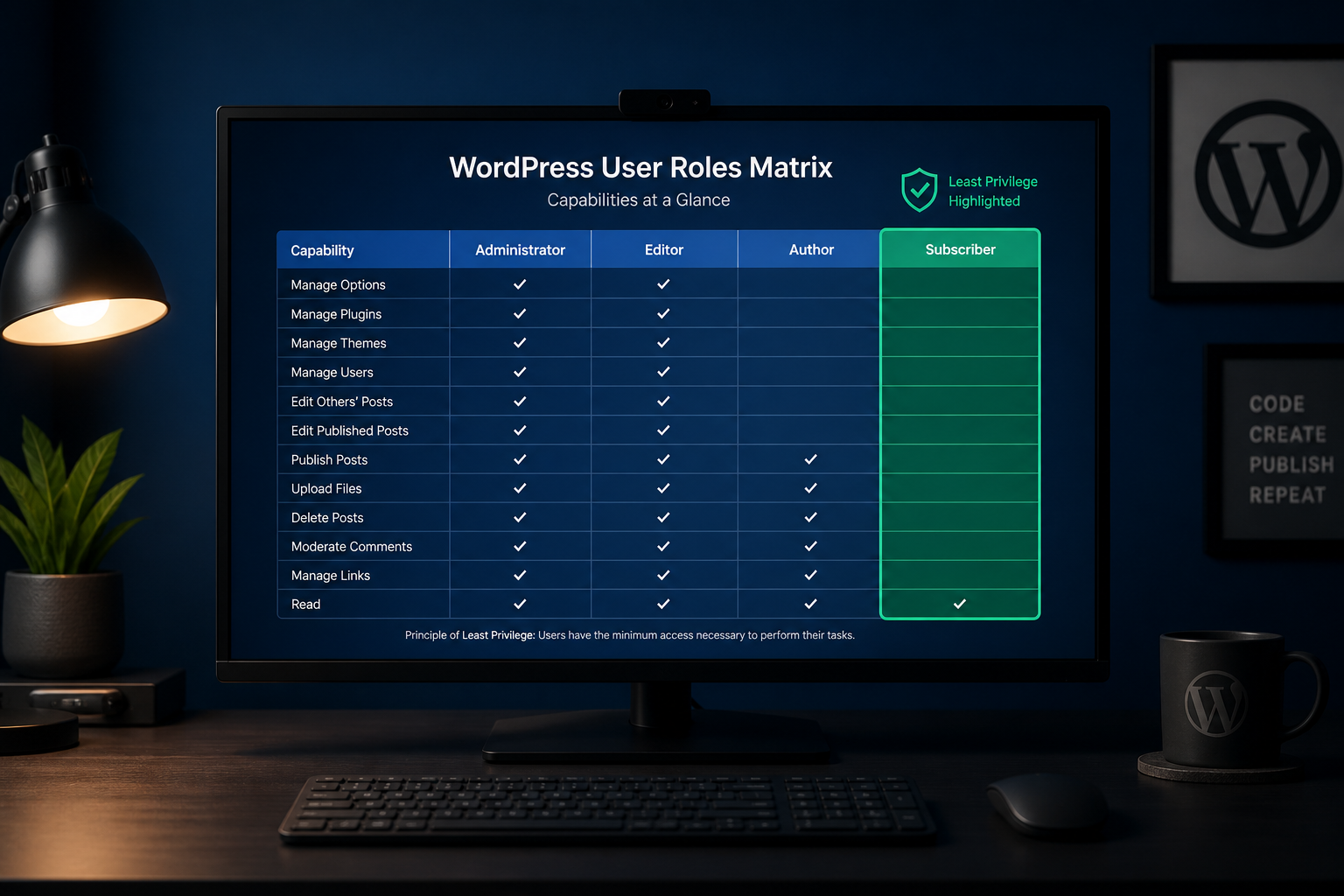Click Administrator checkmark in Manage Themes row

(520, 343)
